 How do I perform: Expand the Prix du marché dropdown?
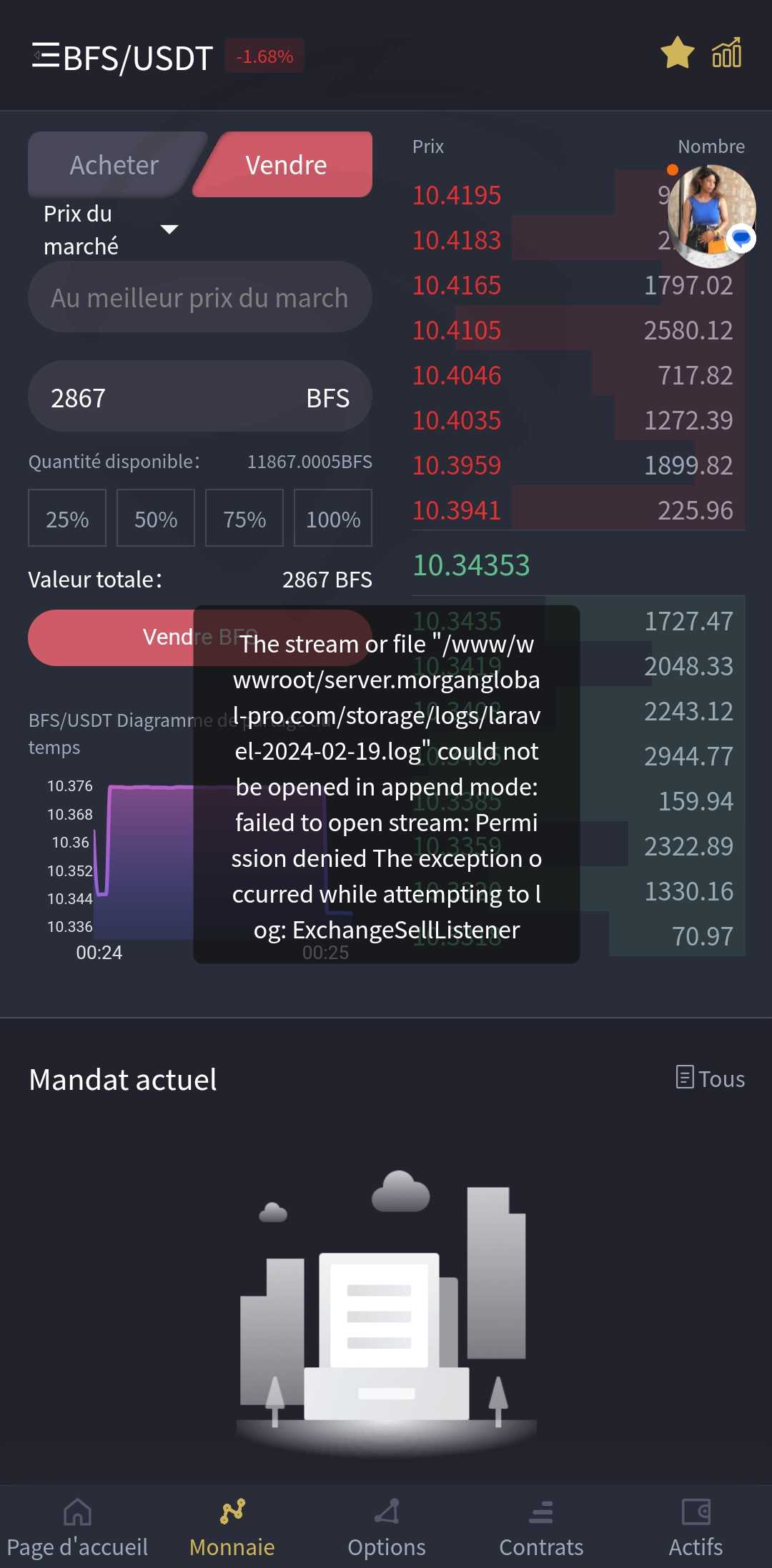(x=169, y=229)
